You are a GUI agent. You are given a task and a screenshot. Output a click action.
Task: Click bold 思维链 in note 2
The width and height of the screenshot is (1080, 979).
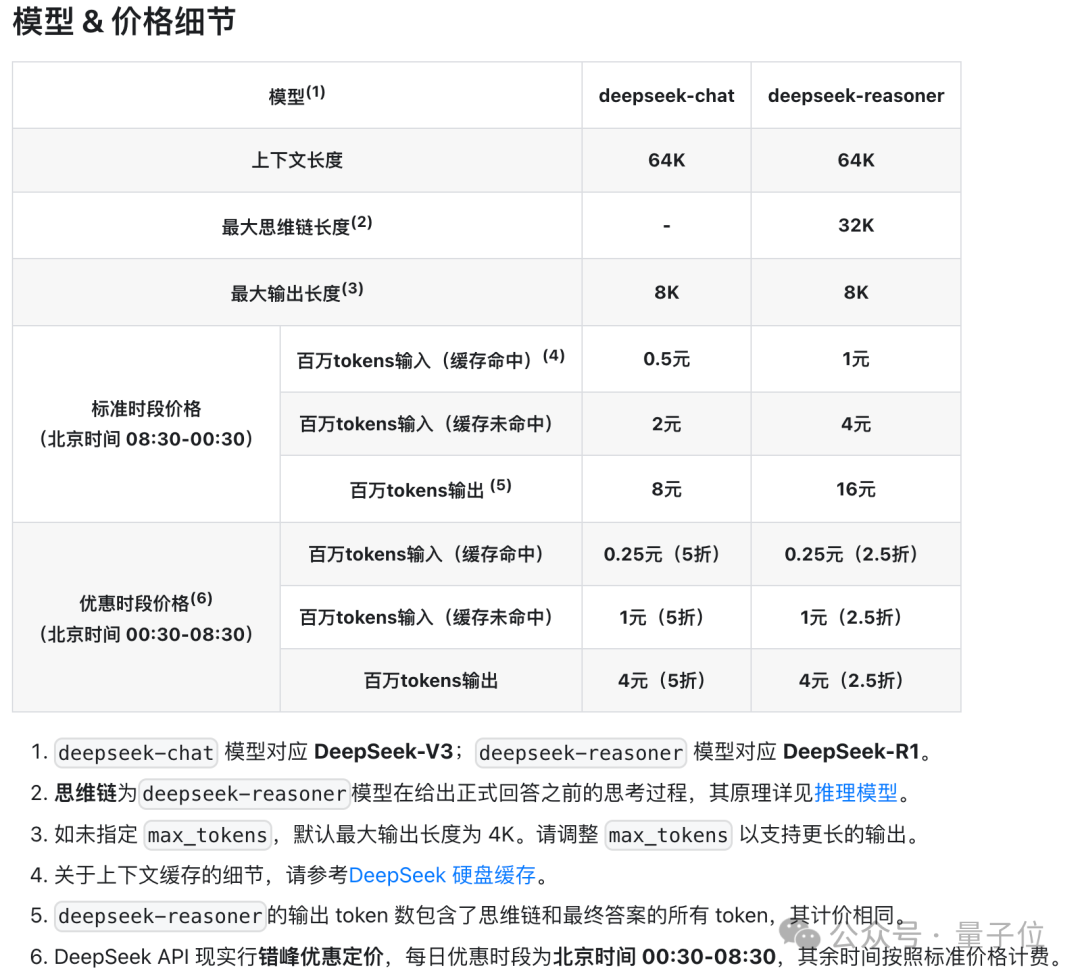(x=85, y=793)
